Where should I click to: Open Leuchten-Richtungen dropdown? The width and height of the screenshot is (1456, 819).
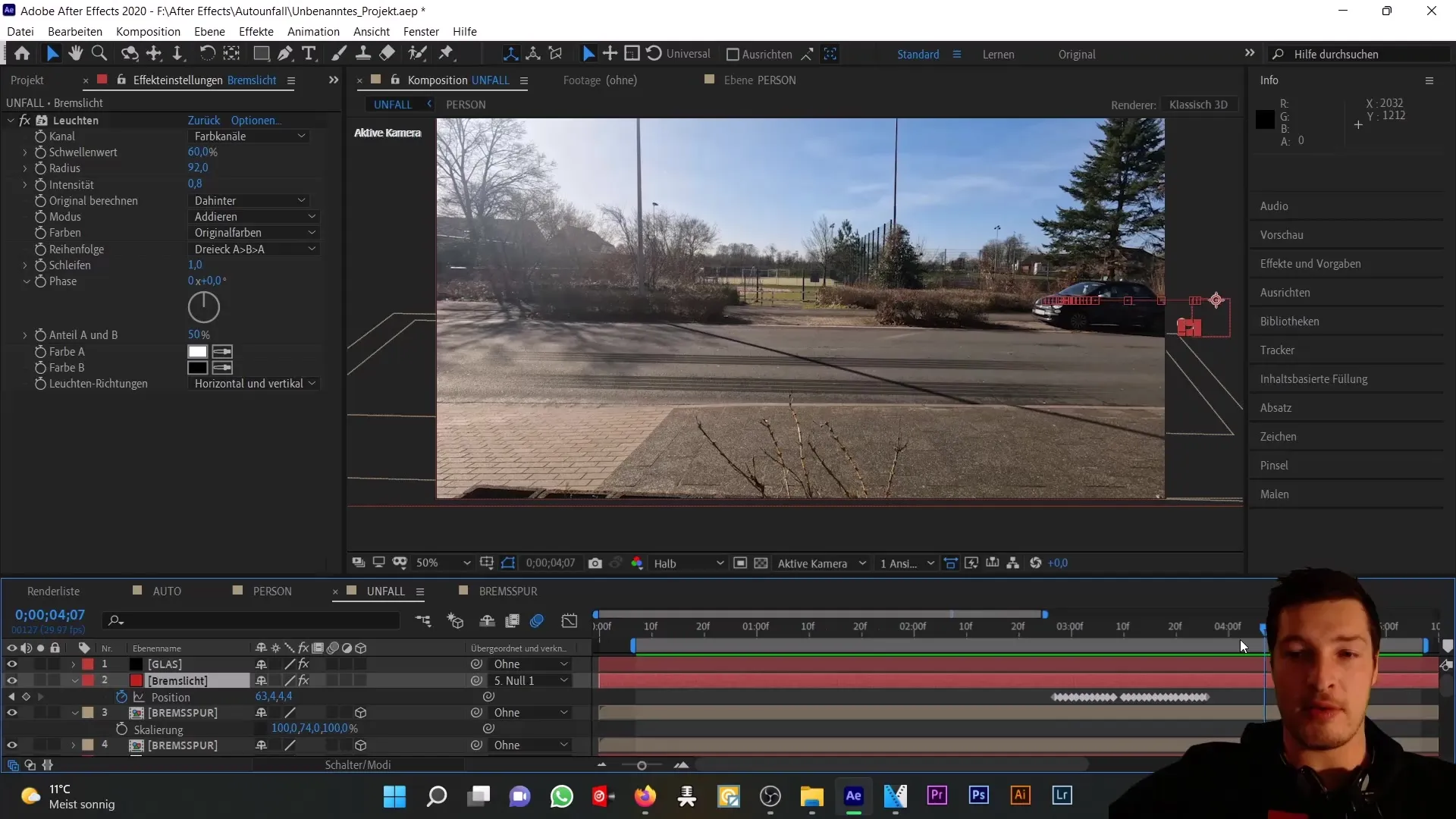[x=253, y=384]
